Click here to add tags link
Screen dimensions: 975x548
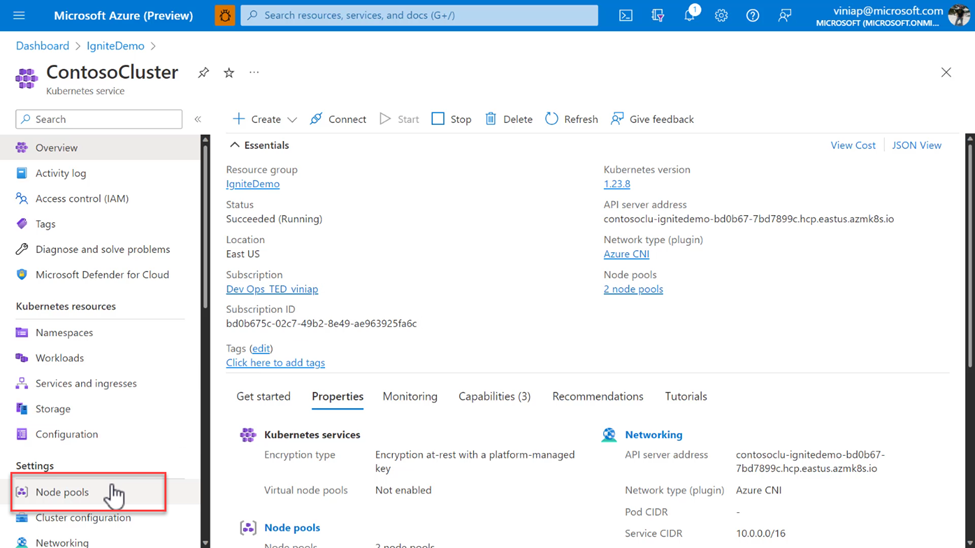point(275,363)
